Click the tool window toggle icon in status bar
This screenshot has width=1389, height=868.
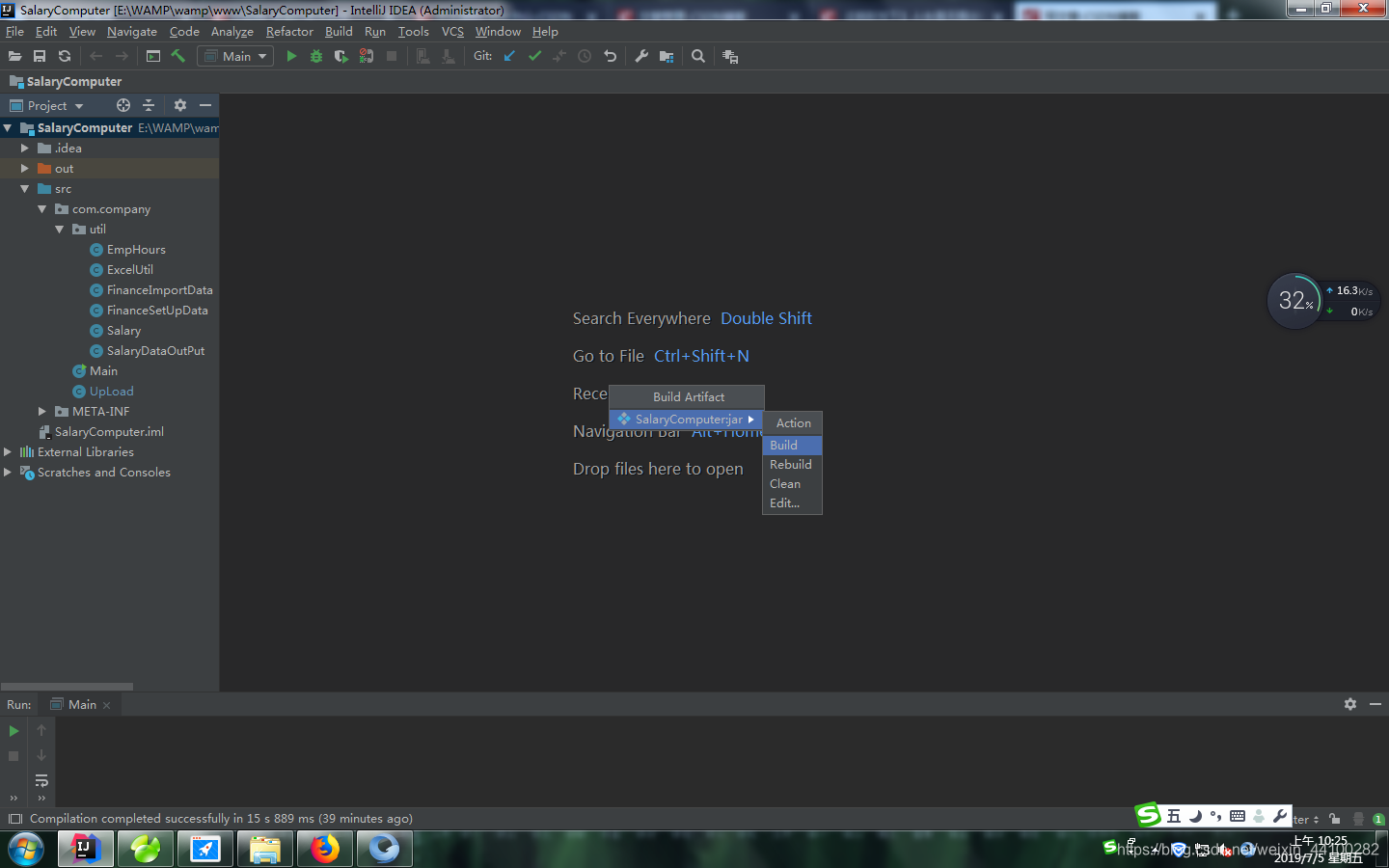coord(14,819)
